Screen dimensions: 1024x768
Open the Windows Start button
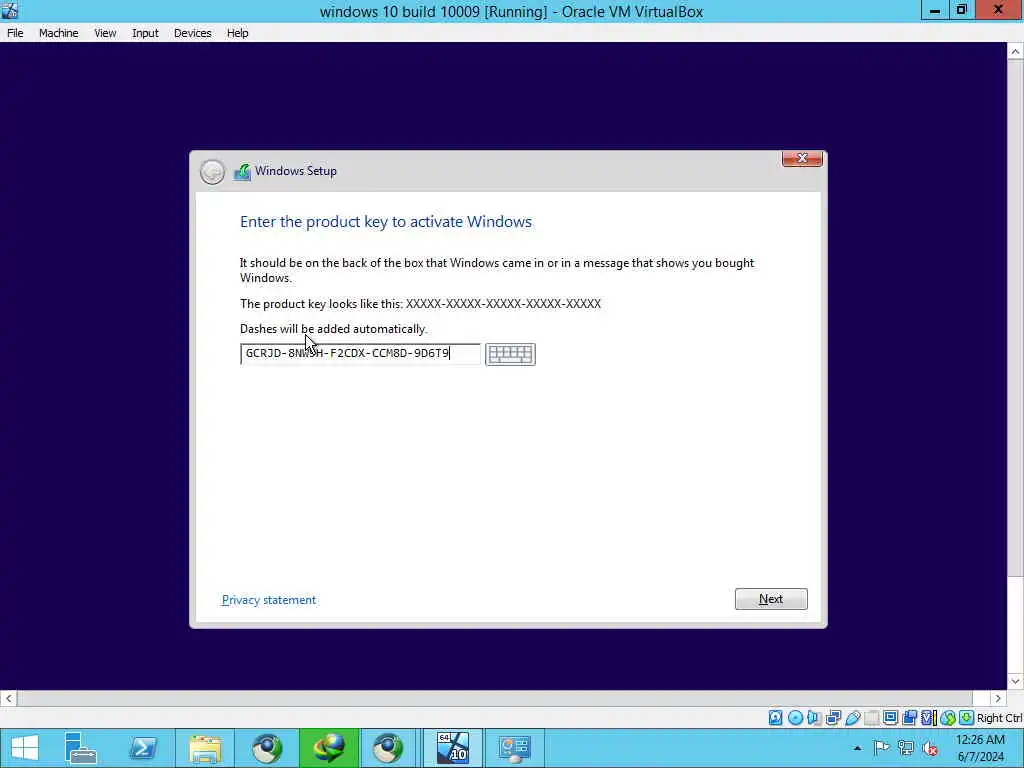click(x=25, y=748)
